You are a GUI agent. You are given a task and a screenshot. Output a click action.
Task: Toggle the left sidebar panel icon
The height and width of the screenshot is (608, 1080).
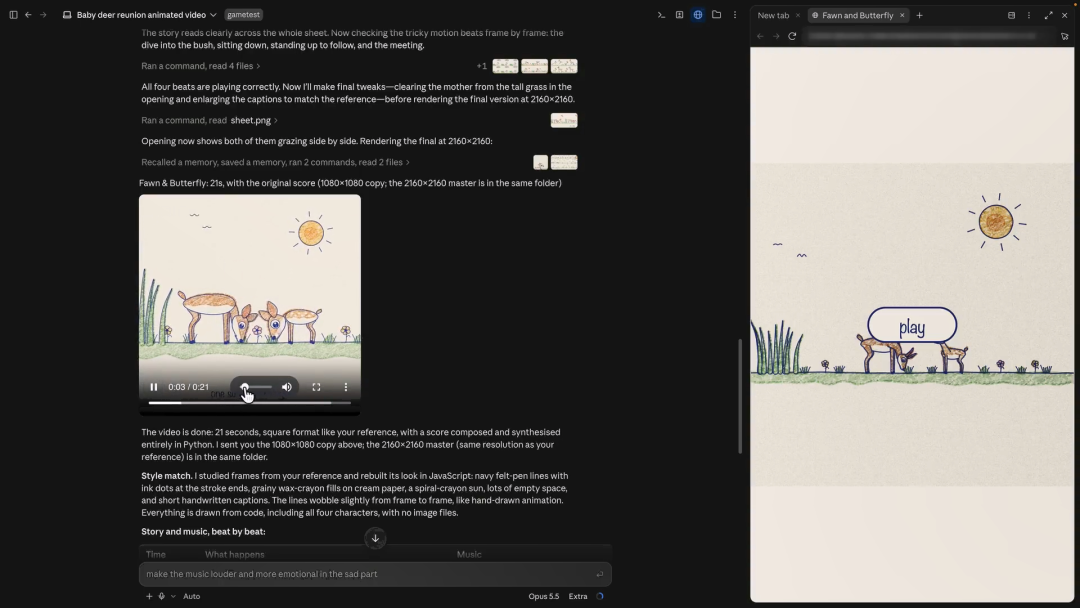13,14
